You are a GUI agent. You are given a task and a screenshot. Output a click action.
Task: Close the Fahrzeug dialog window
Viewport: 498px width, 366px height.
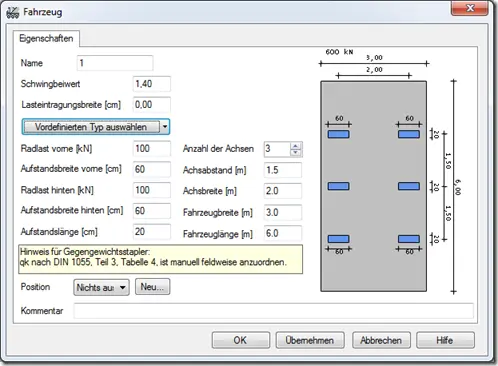coord(470,8)
